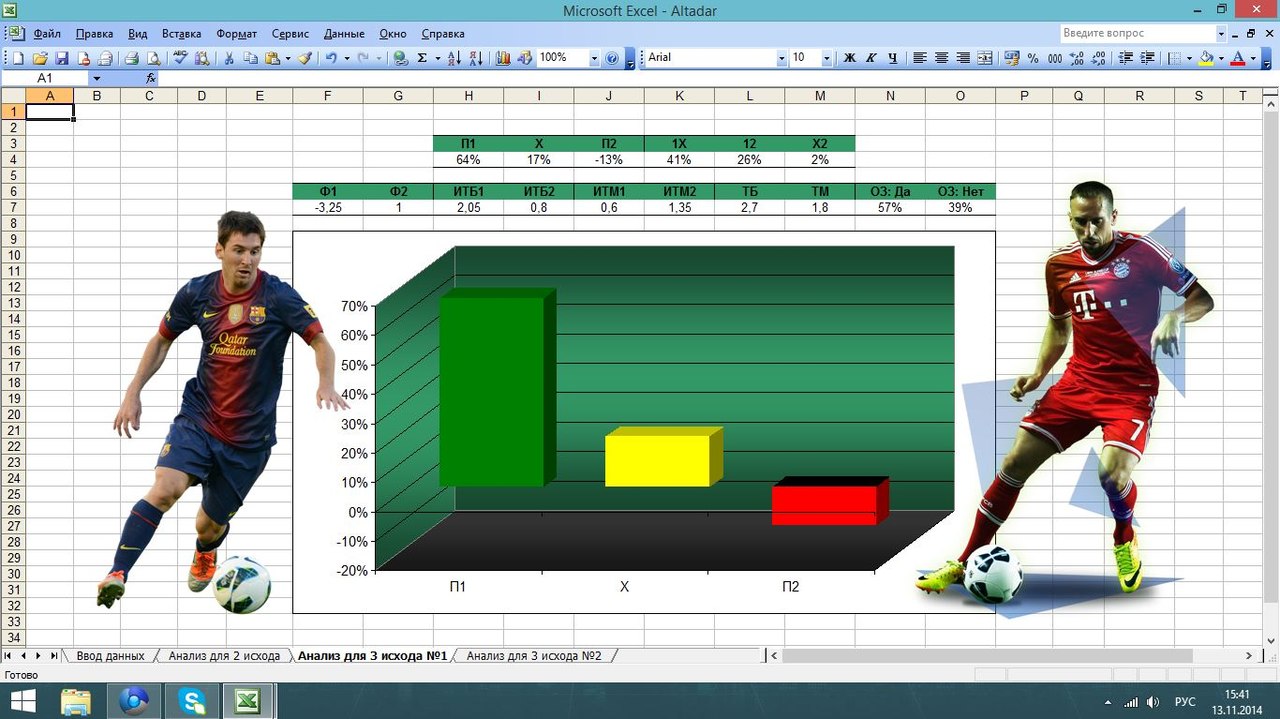Apply percent style format
Image resolution: width=1280 pixels, height=719 pixels.
click(1033, 58)
